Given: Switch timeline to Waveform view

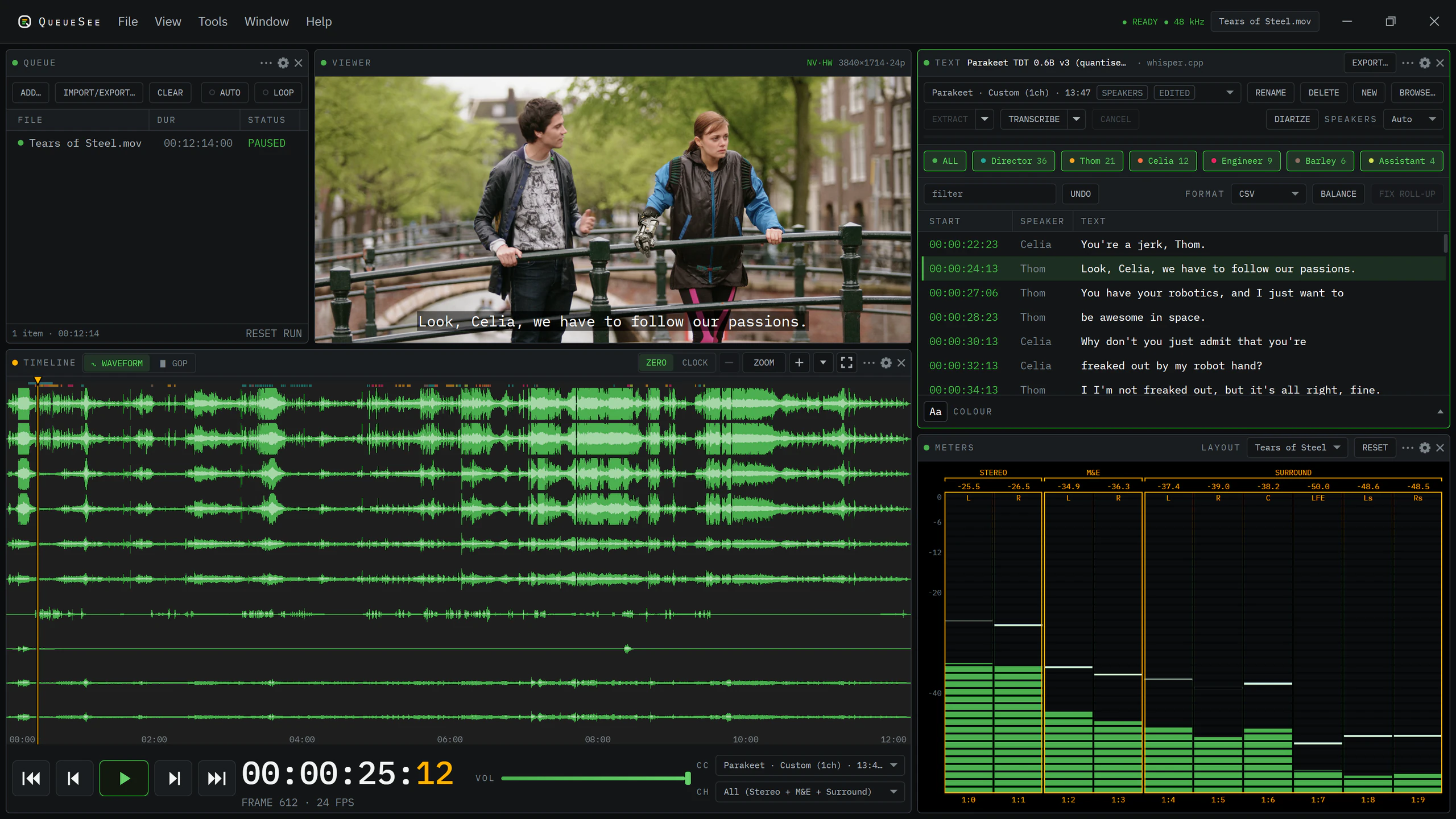Looking at the screenshot, I should click(117, 363).
